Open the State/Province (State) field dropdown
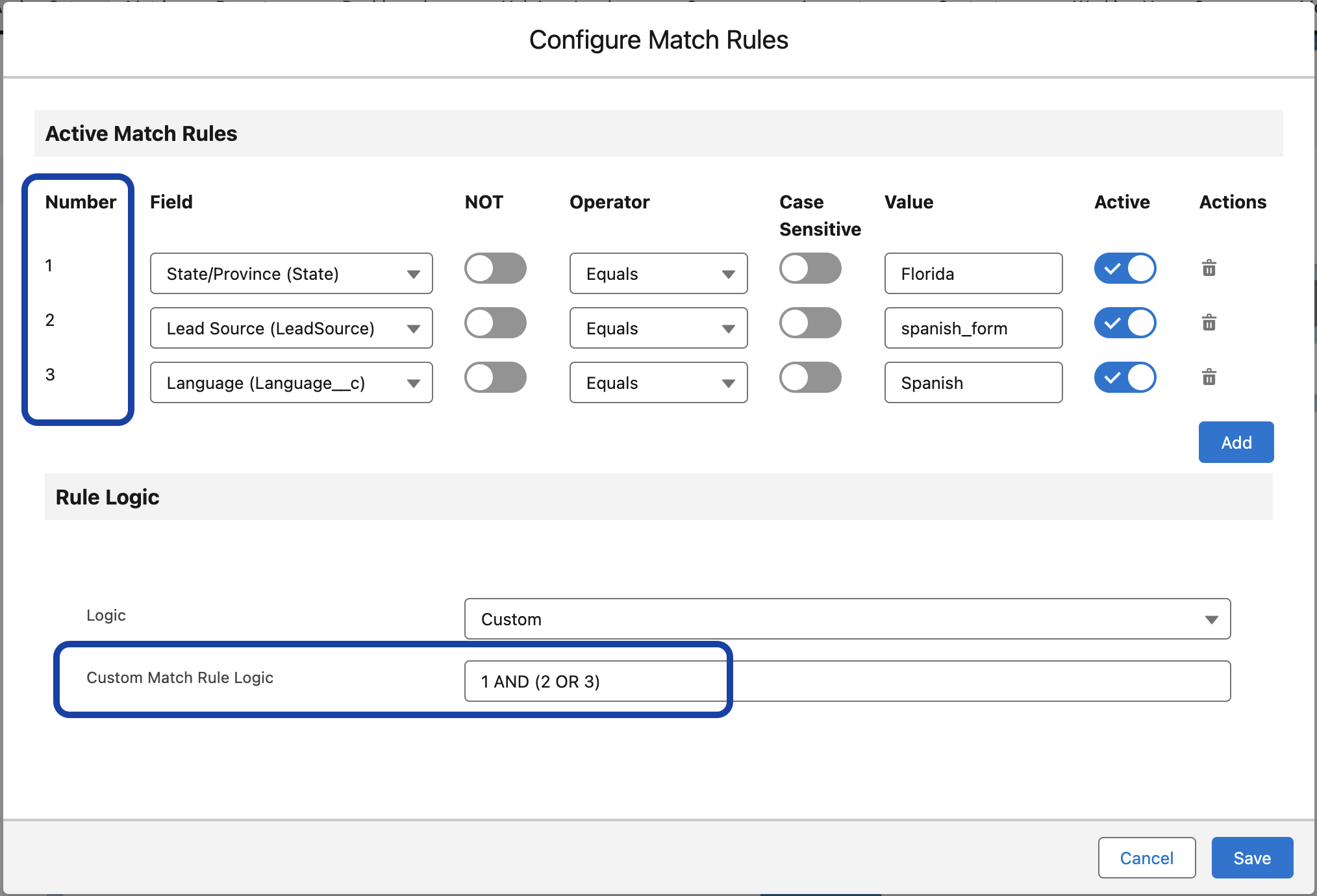Viewport: 1317px width, 896px height. click(x=292, y=273)
